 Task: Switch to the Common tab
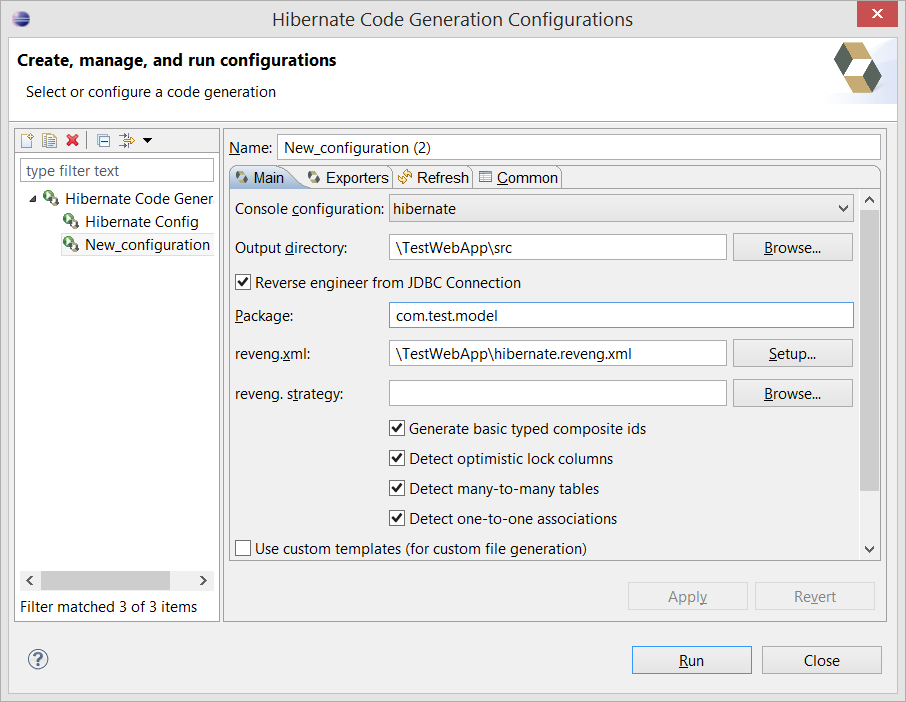tap(518, 177)
